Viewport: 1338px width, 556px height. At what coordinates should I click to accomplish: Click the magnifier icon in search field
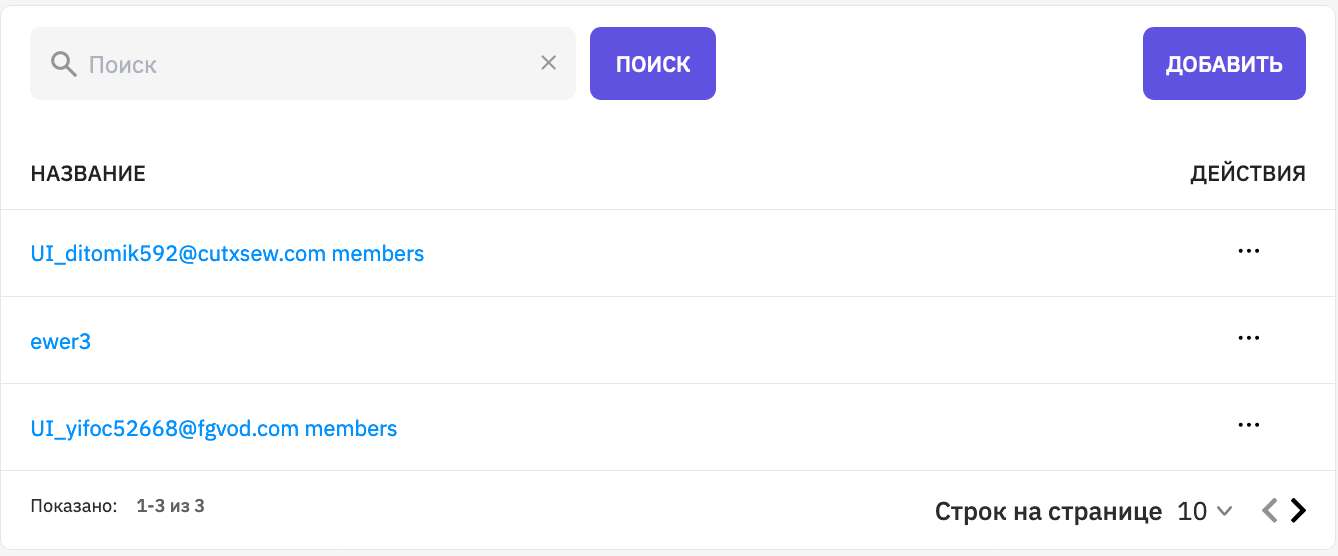[64, 64]
